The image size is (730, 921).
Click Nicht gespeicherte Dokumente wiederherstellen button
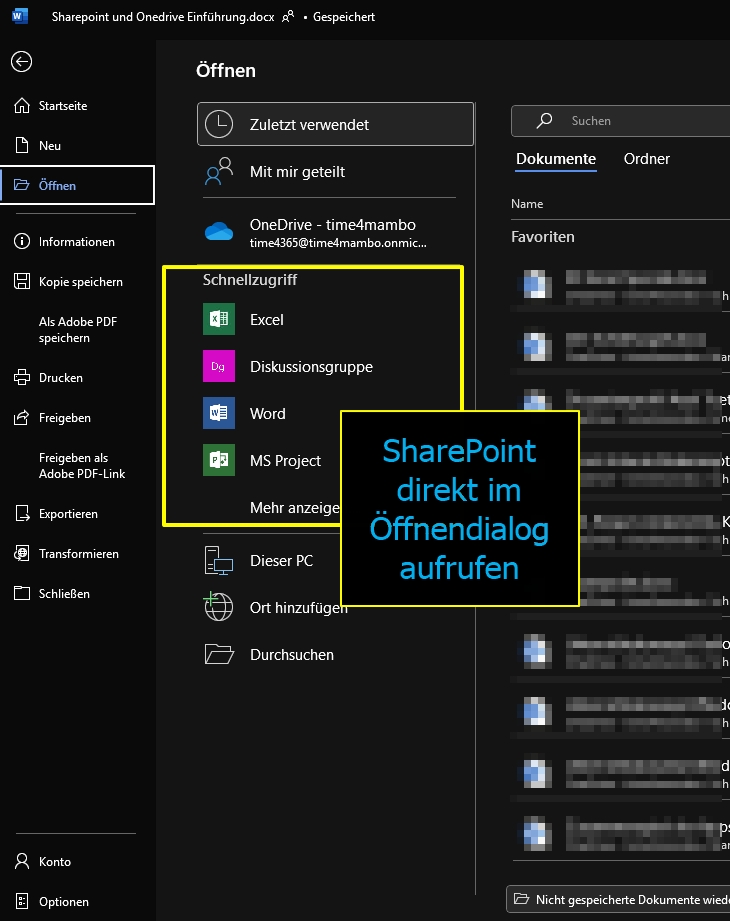click(620, 900)
